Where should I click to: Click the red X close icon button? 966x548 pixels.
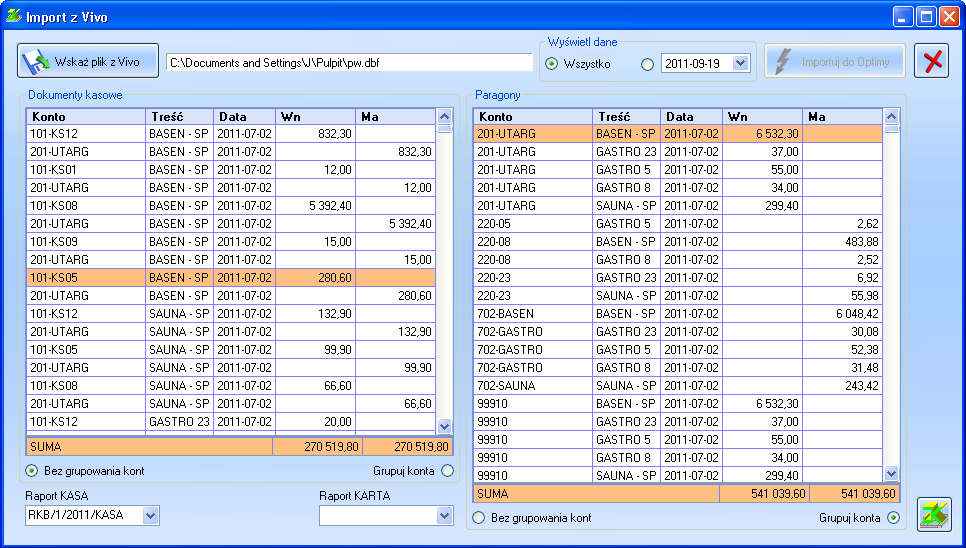[932, 61]
